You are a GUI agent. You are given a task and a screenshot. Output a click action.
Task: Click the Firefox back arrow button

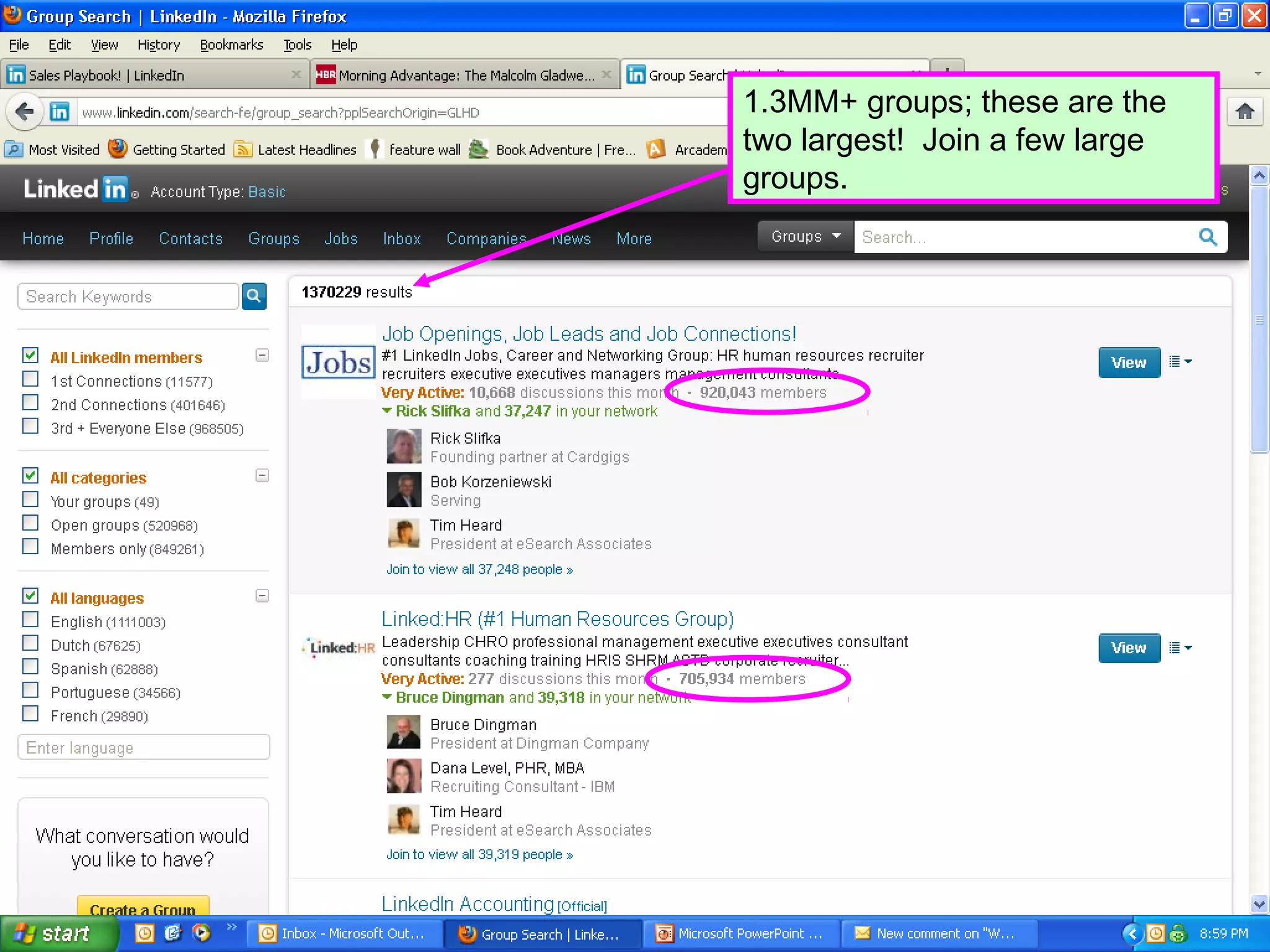[x=24, y=112]
